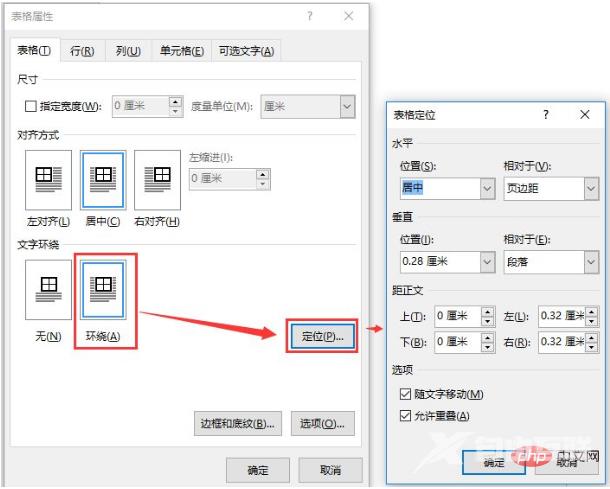Enable the 指定宽度 checkbox

pyautogui.click(x=31, y=106)
